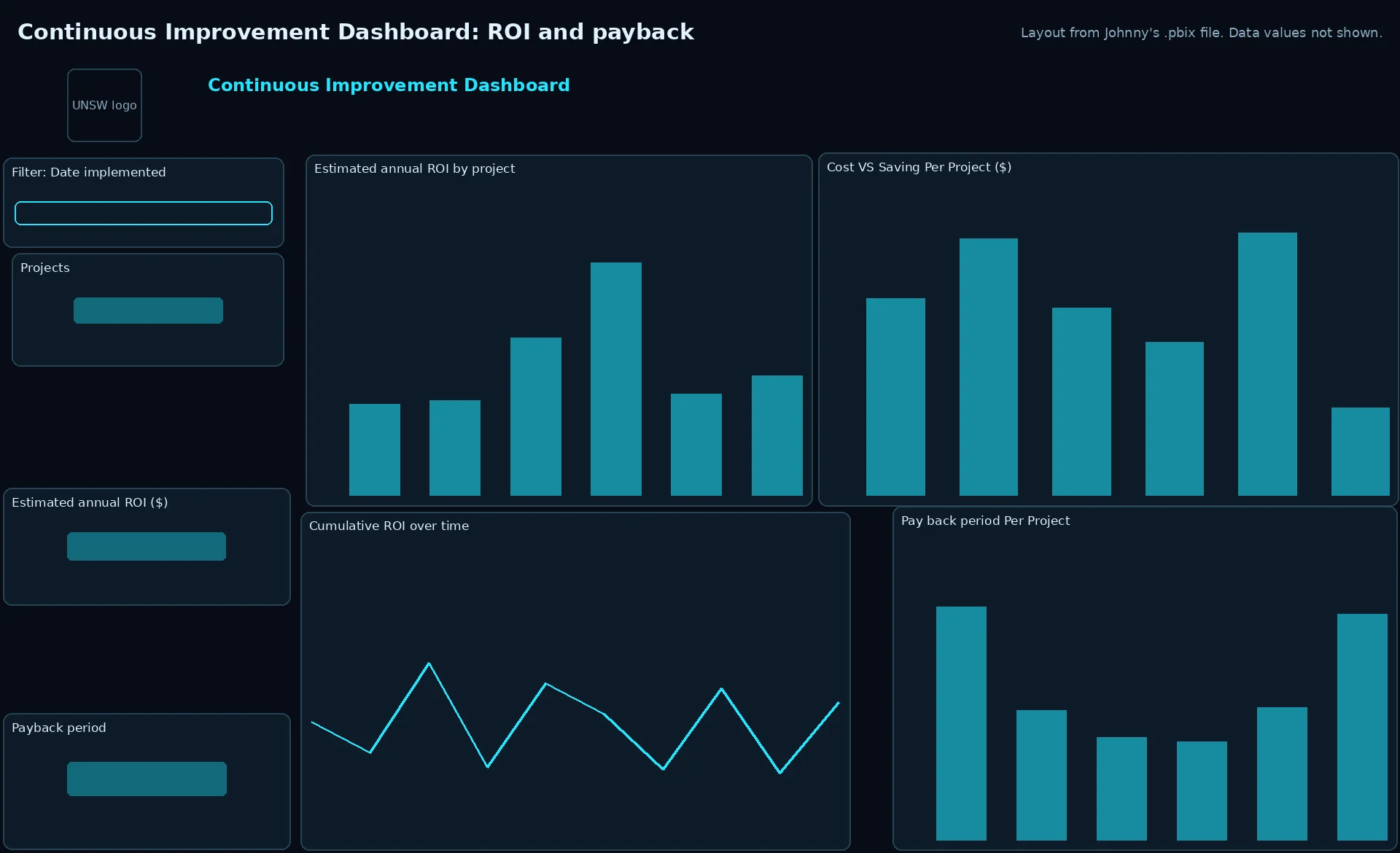Click the shortest bar in Cost VS Saving Per Project
This screenshot has width=1400, height=853.
(1360, 451)
